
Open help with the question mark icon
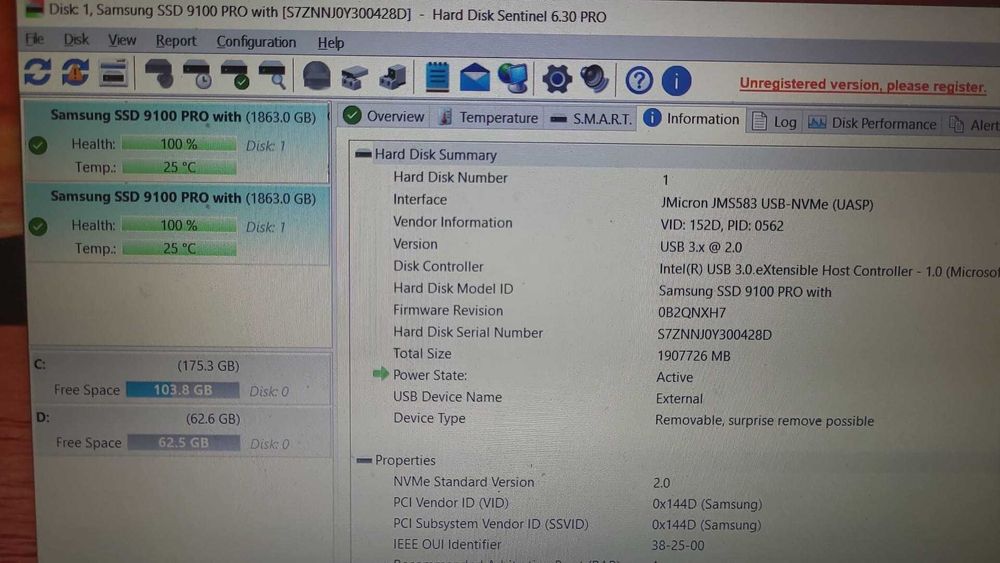coord(638,80)
